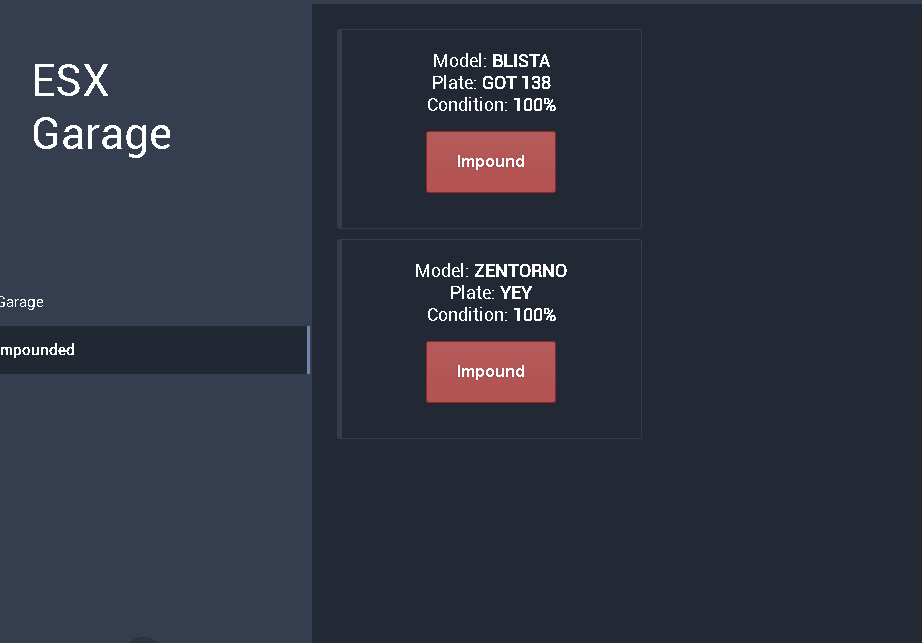Click the partial round icon at sidebar bottom
The image size is (922, 643).
click(x=144, y=639)
